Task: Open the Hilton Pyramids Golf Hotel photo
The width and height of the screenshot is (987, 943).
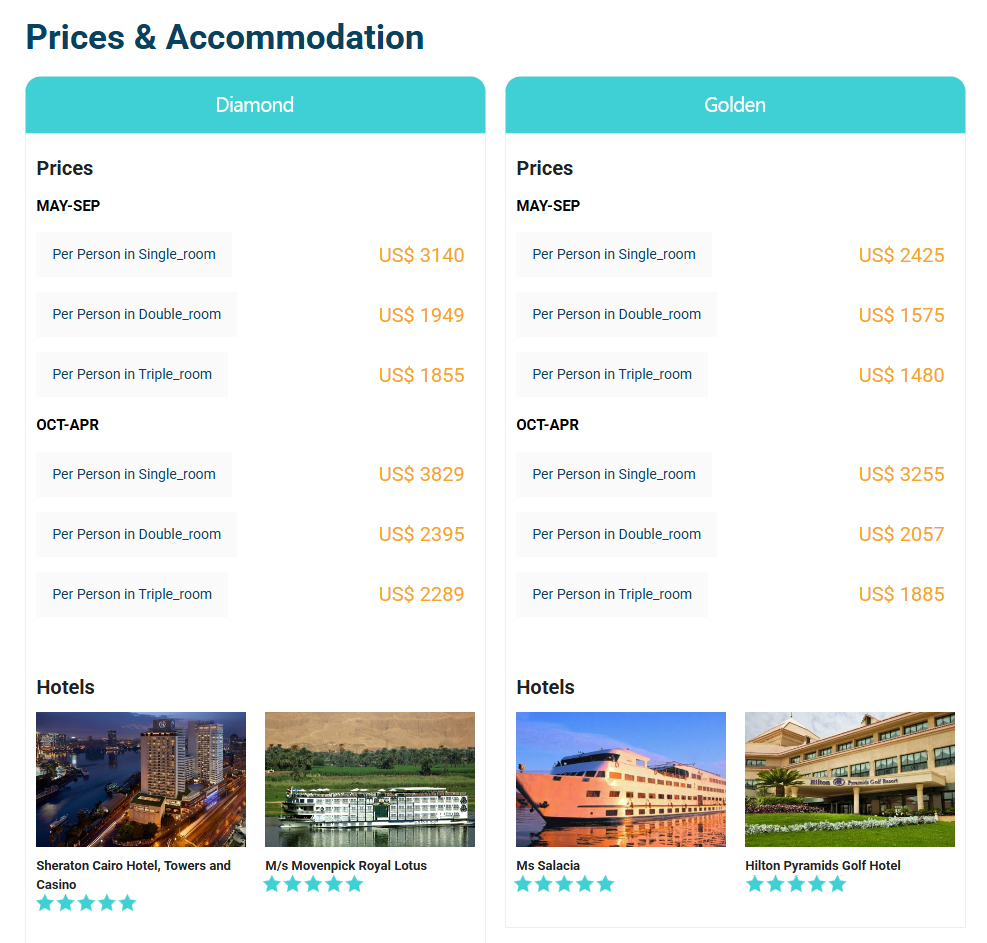Action: click(x=850, y=779)
